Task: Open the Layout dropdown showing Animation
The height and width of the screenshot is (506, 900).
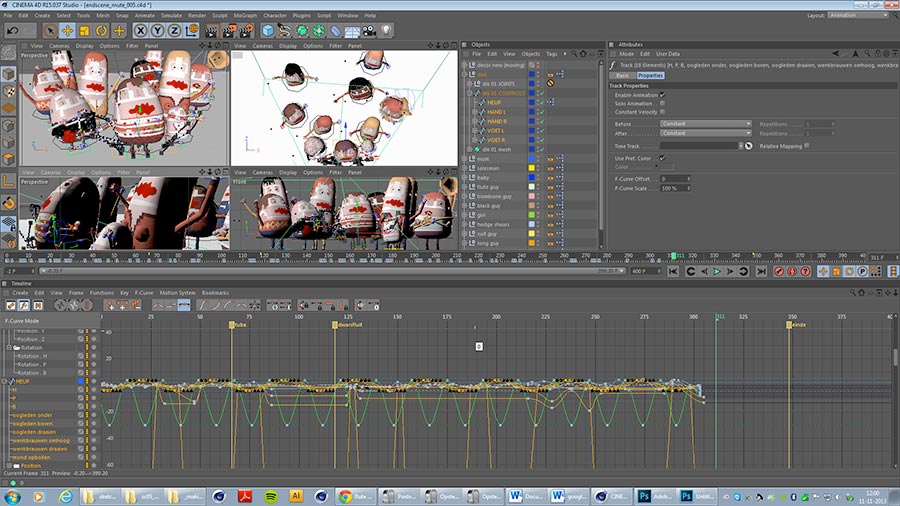Action: (x=858, y=15)
